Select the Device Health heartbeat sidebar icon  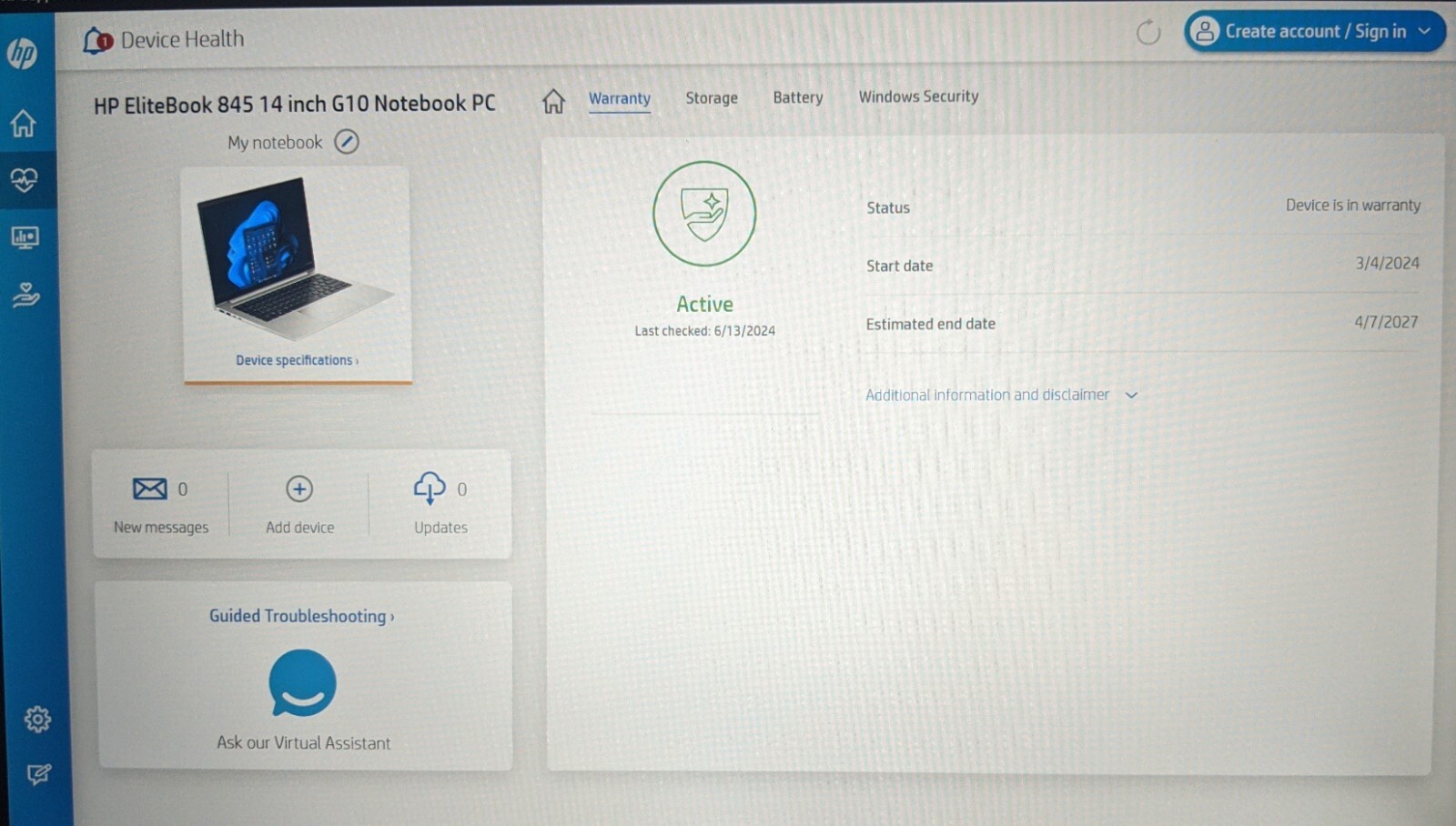[25, 179]
